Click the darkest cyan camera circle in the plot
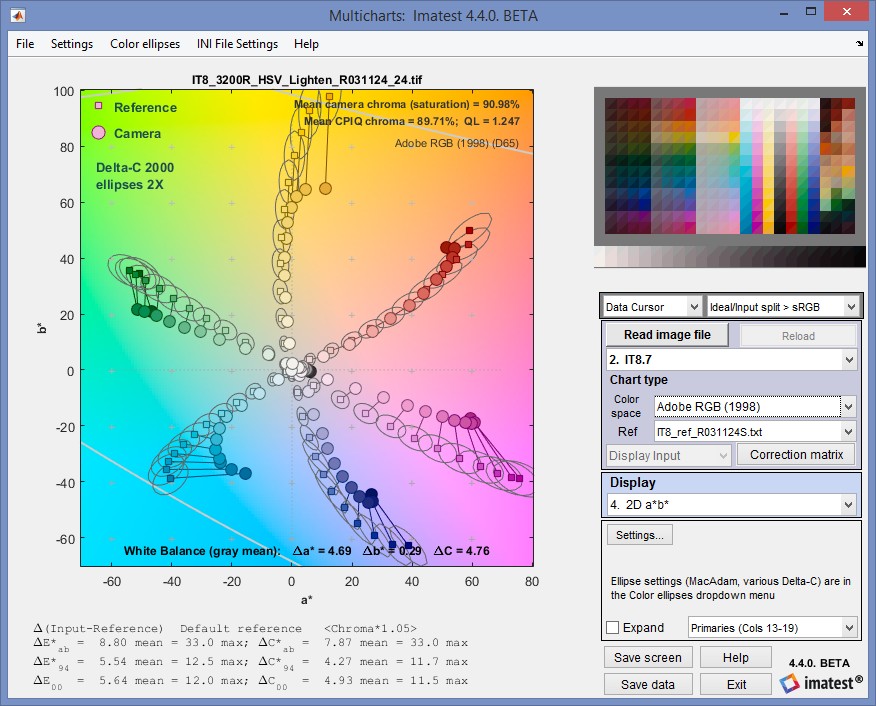This screenshot has height=706, width=876. click(245, 474)
